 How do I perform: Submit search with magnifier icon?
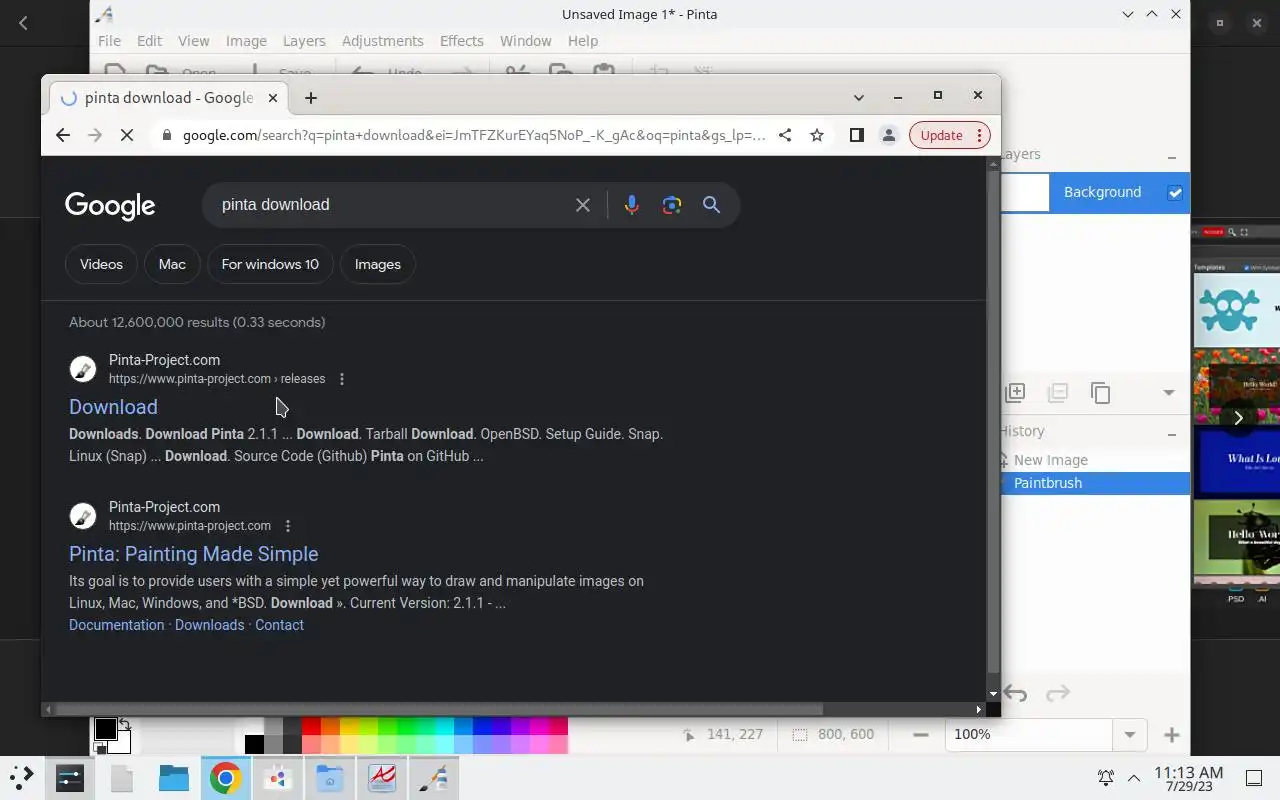[x=712, y=205]
